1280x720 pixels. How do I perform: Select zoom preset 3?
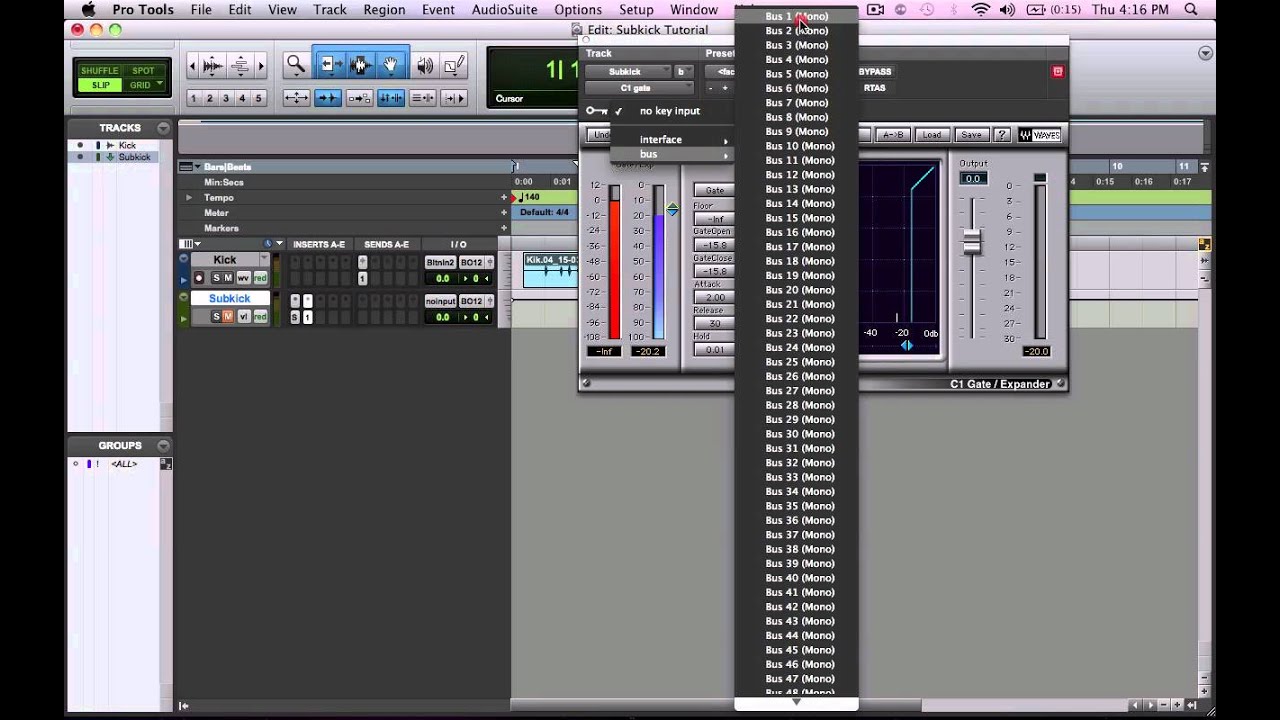click(226, 98)
